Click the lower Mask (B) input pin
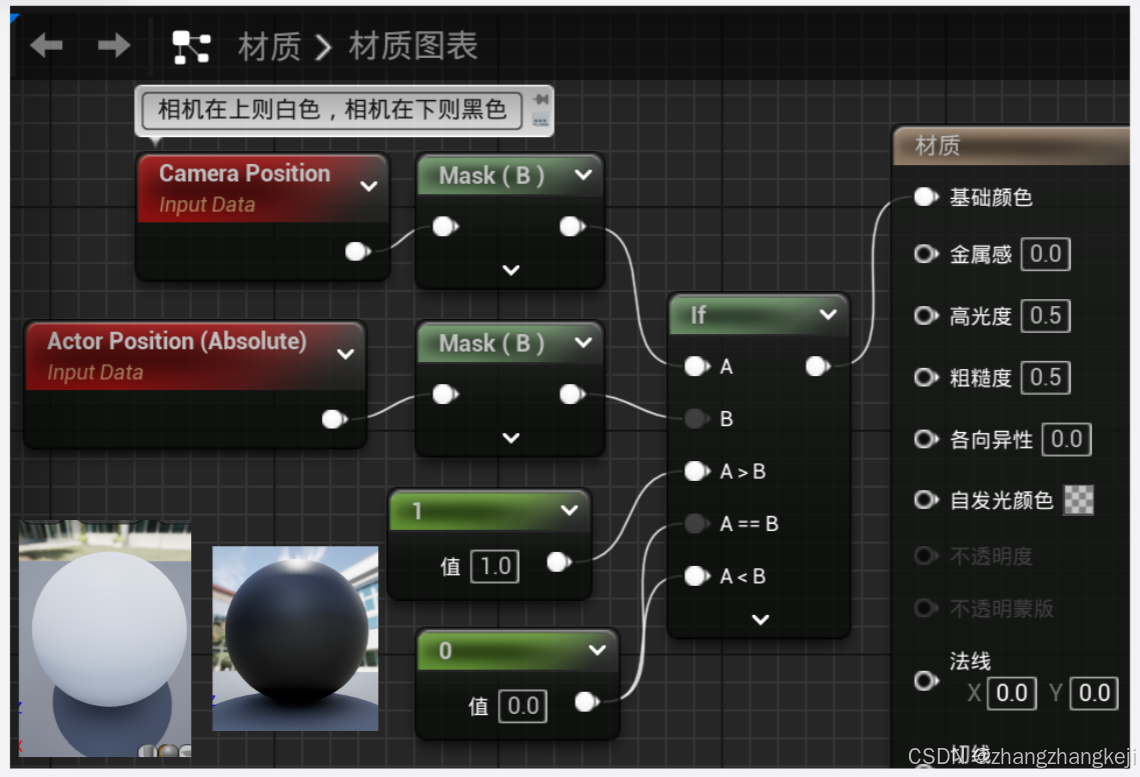This screenshot has height=777, width=1140. [445, 395]
